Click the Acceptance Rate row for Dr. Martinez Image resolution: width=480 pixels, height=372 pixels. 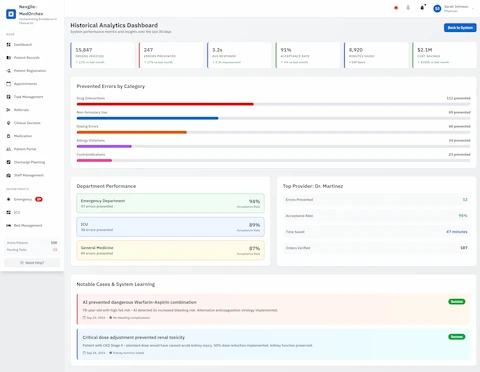376,216
